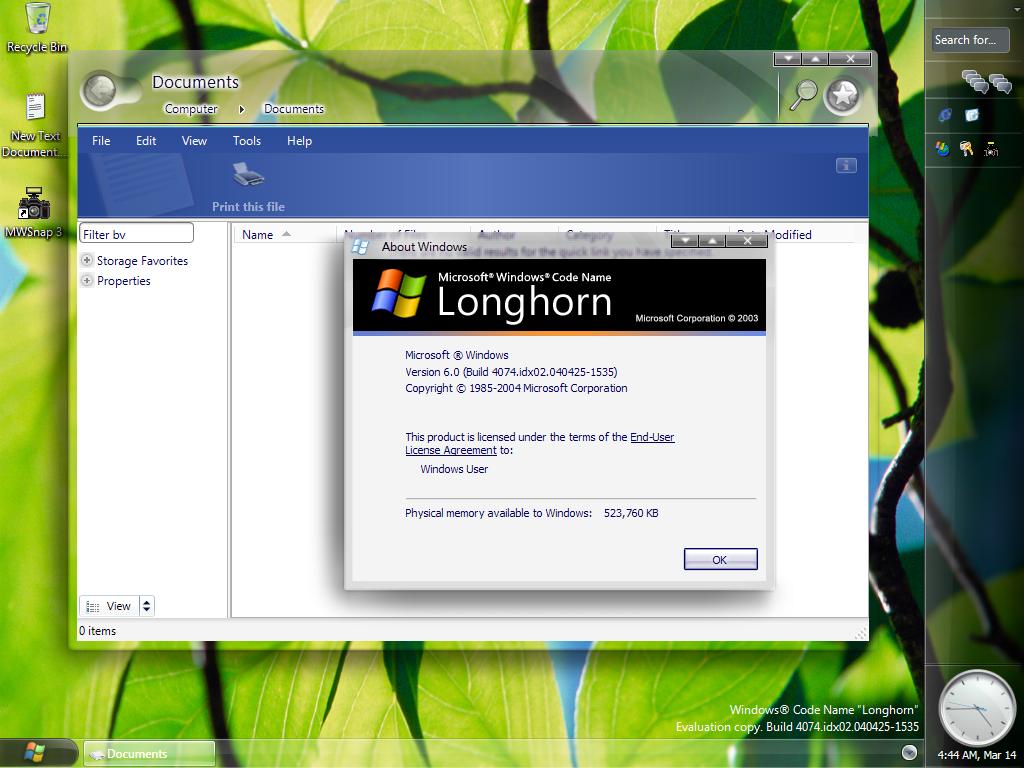Open the New Text Document desktop icon
Viewport: 1024px width, 768px height.
click(x=35, y=108)
